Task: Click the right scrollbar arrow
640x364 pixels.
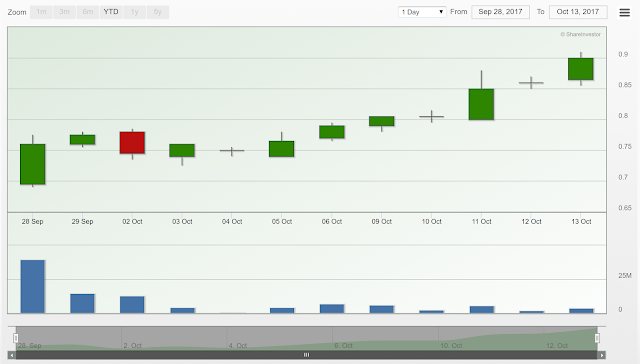Action: (602, 355)
